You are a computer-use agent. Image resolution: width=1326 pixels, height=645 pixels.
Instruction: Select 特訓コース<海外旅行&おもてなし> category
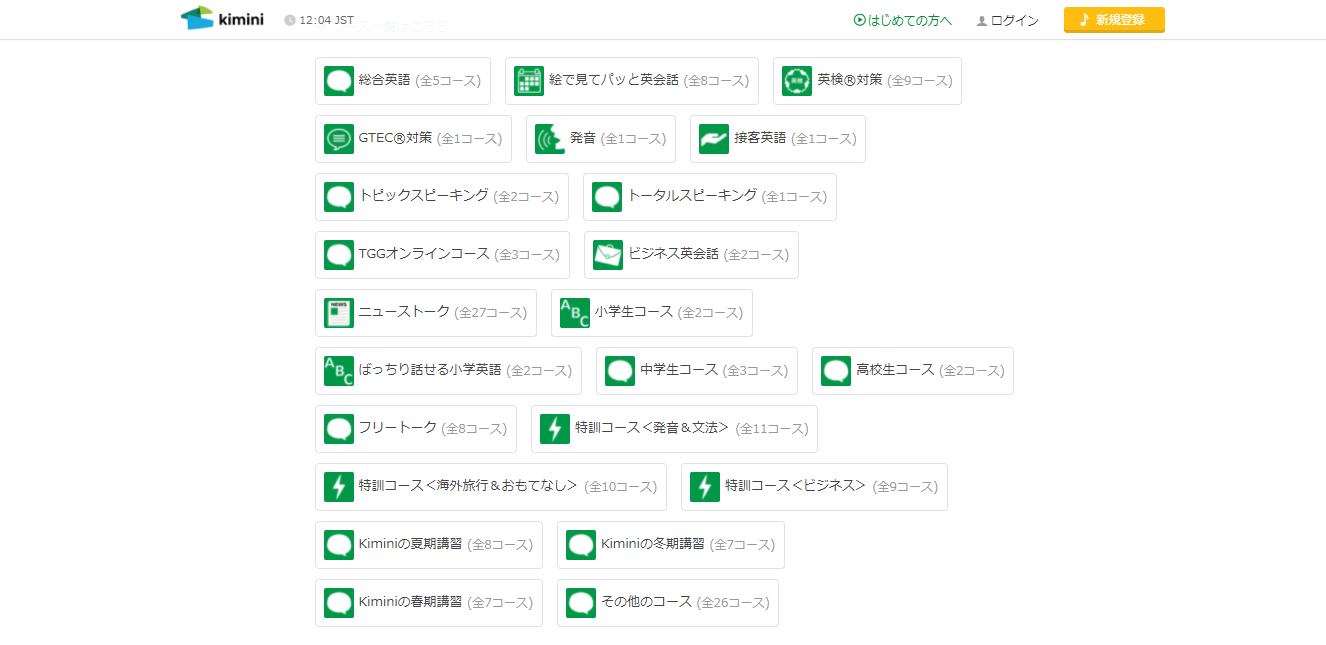point(491,487)
